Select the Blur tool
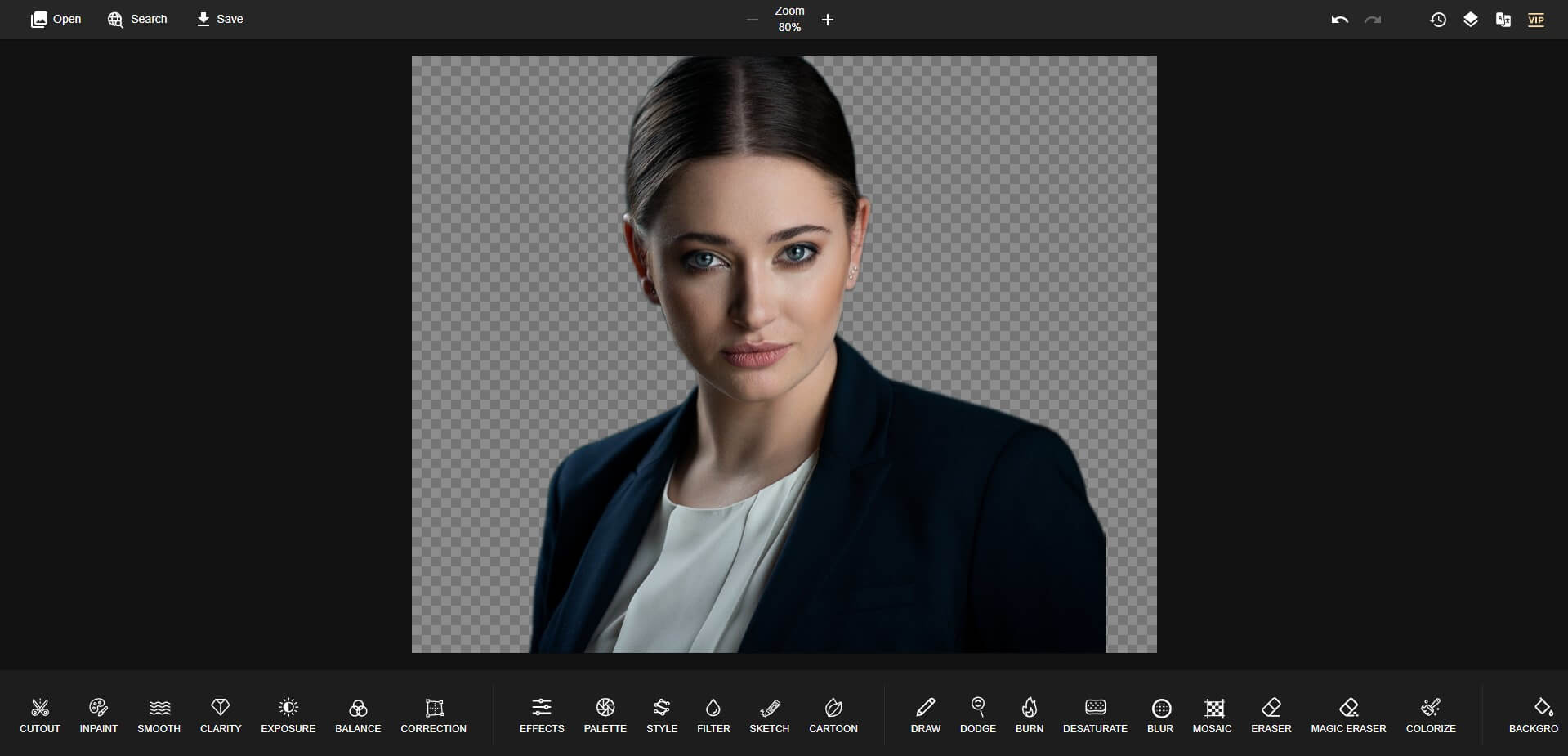Image resolution: width=1568 pixels, height=756 pixels. (x=1160, y=715)
